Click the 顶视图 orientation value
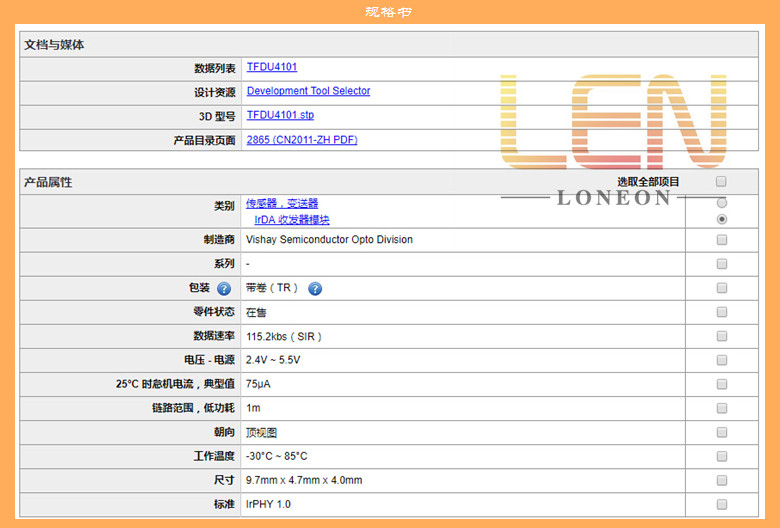 [x=261, y=432]
